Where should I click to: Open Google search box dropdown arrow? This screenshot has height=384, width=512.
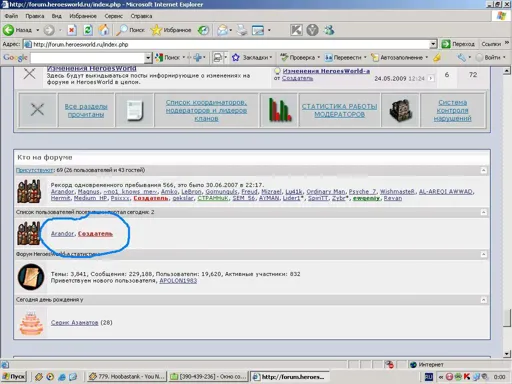coord(148,58)
